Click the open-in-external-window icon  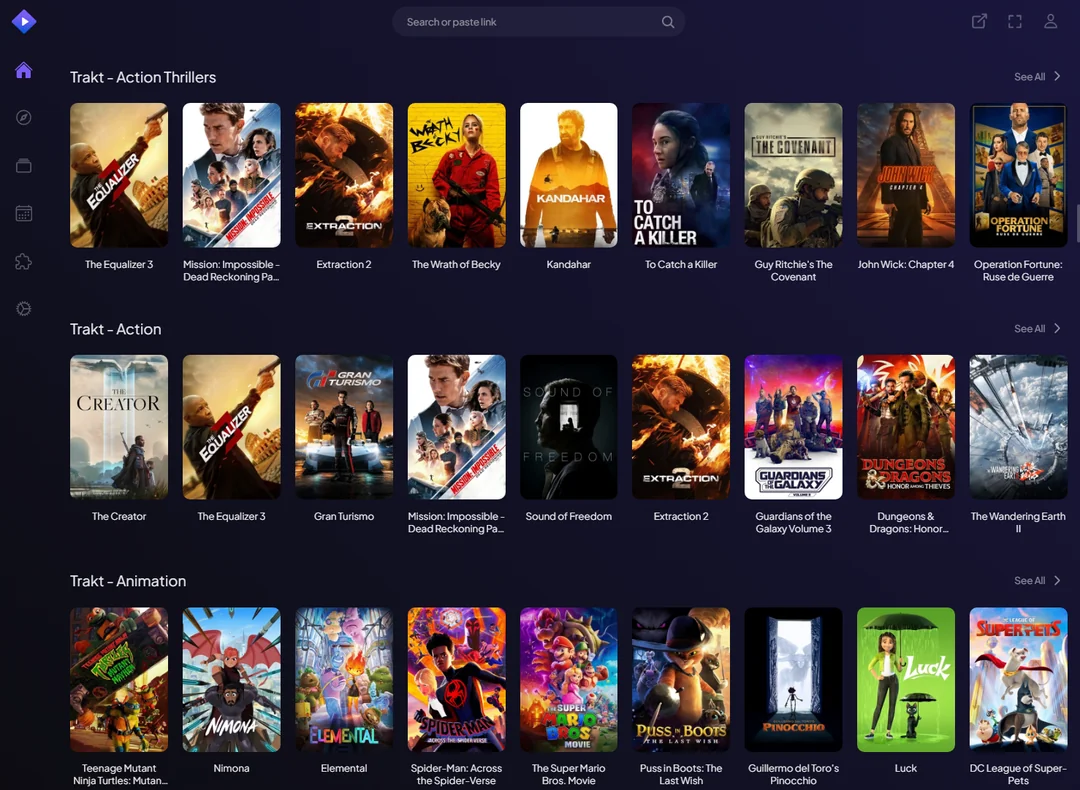click(x=979, y=22)
